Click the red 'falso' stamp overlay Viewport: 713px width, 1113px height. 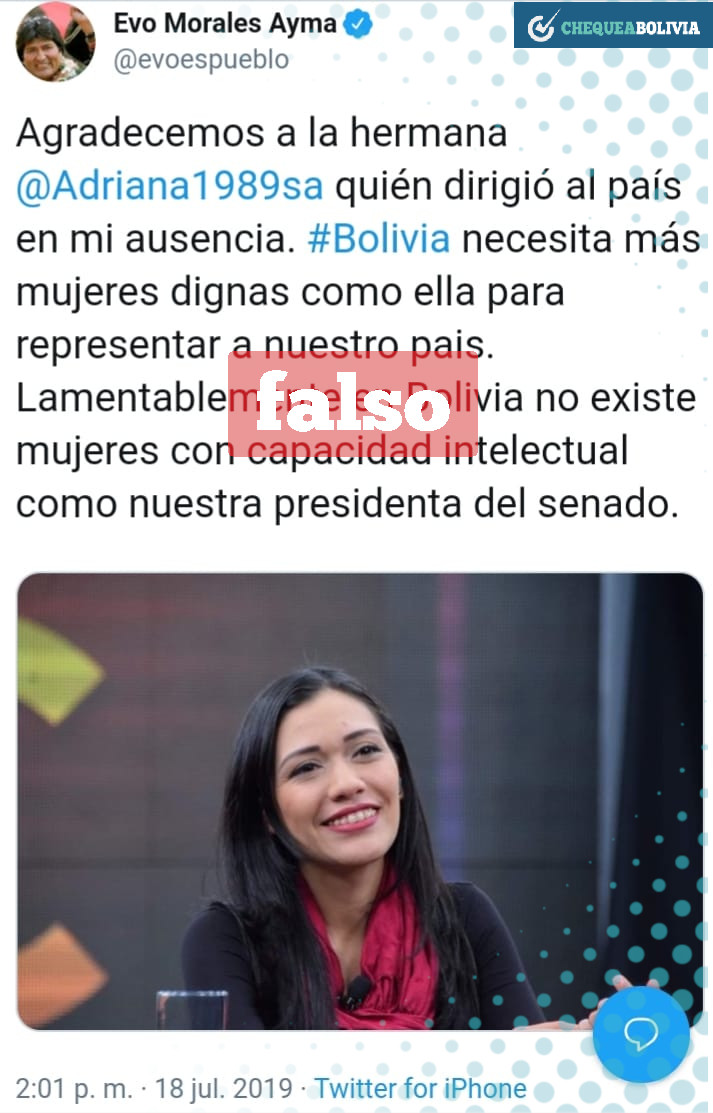click(x=353, y=404)
